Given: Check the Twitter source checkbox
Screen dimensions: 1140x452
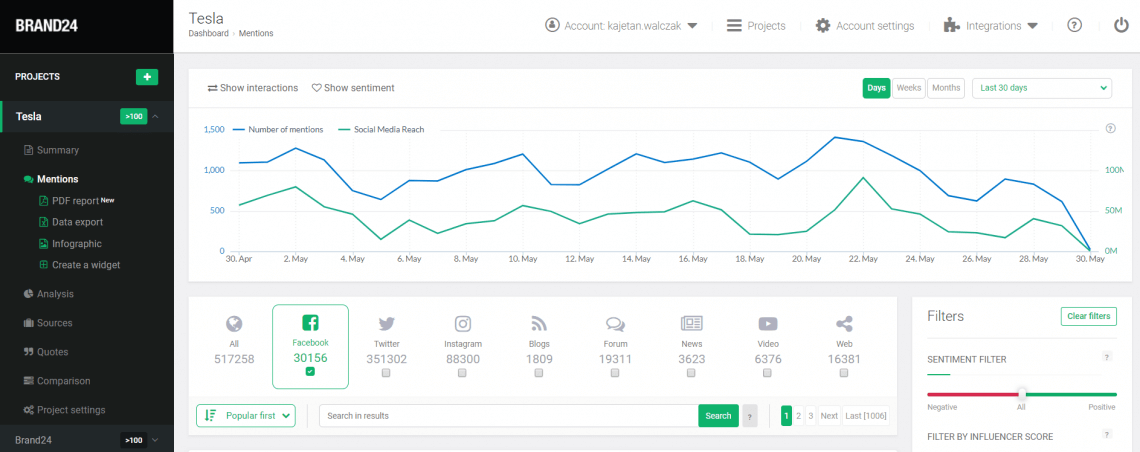Looking at the screenshot, I should click(x=386, y=373).
